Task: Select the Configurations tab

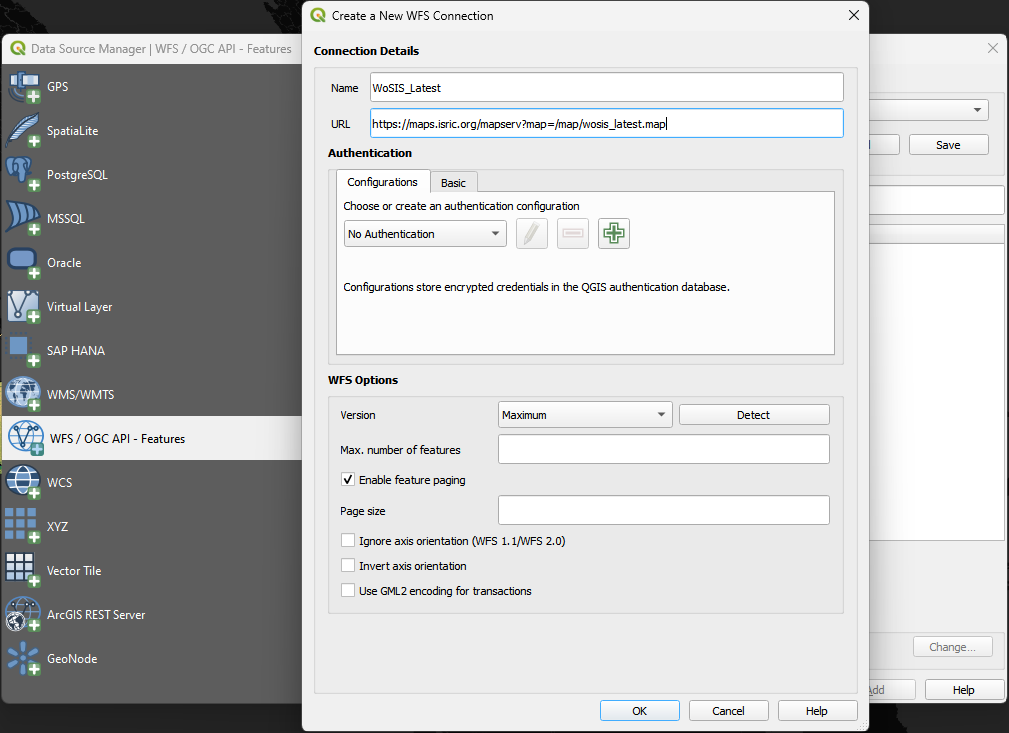Action: pyautogui.click(x=383, y=182)
